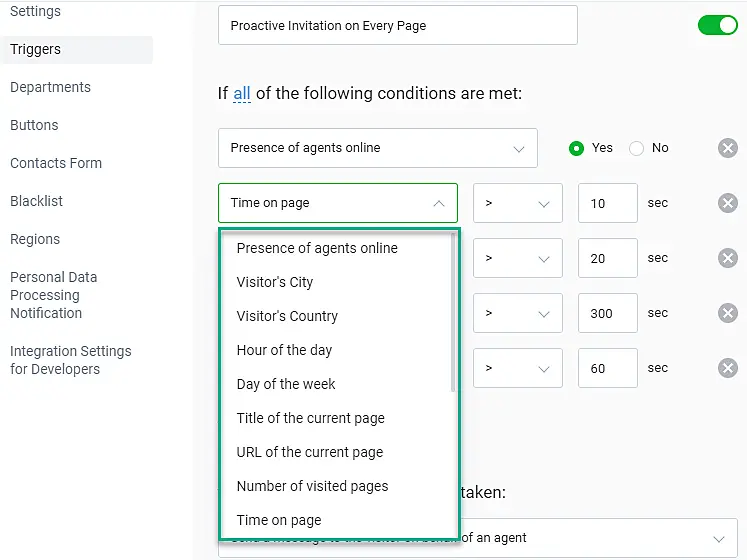This screenshot has height=560, width=747.
Task: Go to Blacklist settings in sidebar
Action: coord(36,201)
